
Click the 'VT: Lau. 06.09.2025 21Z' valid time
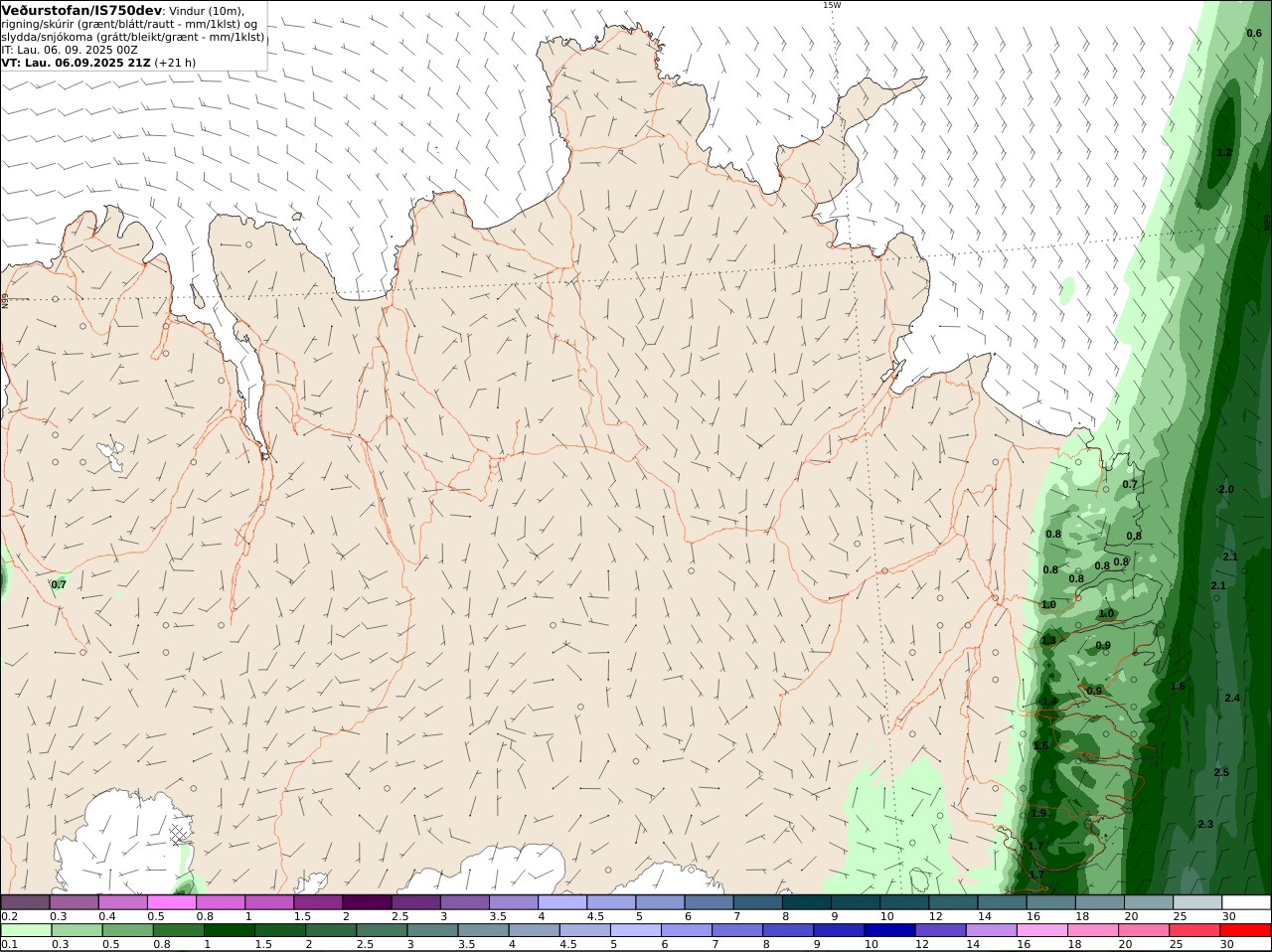coord(76,63)
